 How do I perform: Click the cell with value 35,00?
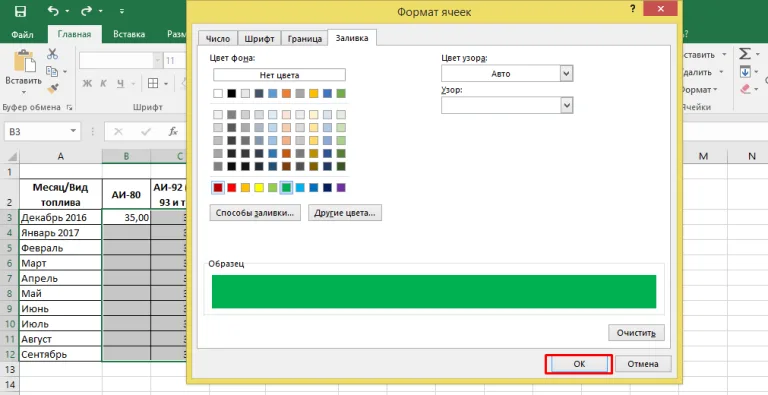[x=126, y=217]
